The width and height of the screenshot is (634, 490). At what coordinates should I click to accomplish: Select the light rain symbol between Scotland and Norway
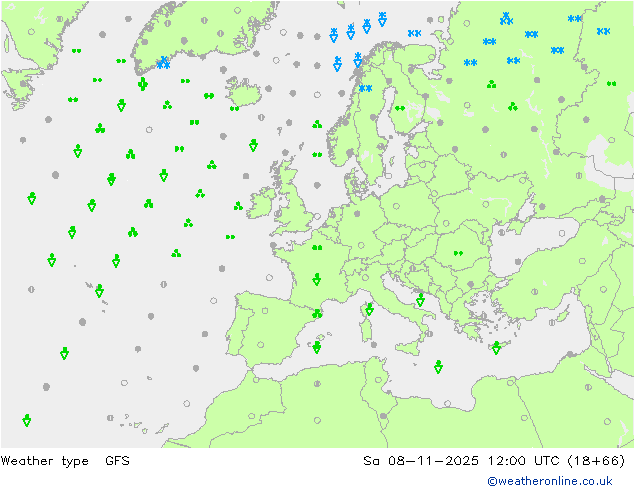tap(317, 154)
